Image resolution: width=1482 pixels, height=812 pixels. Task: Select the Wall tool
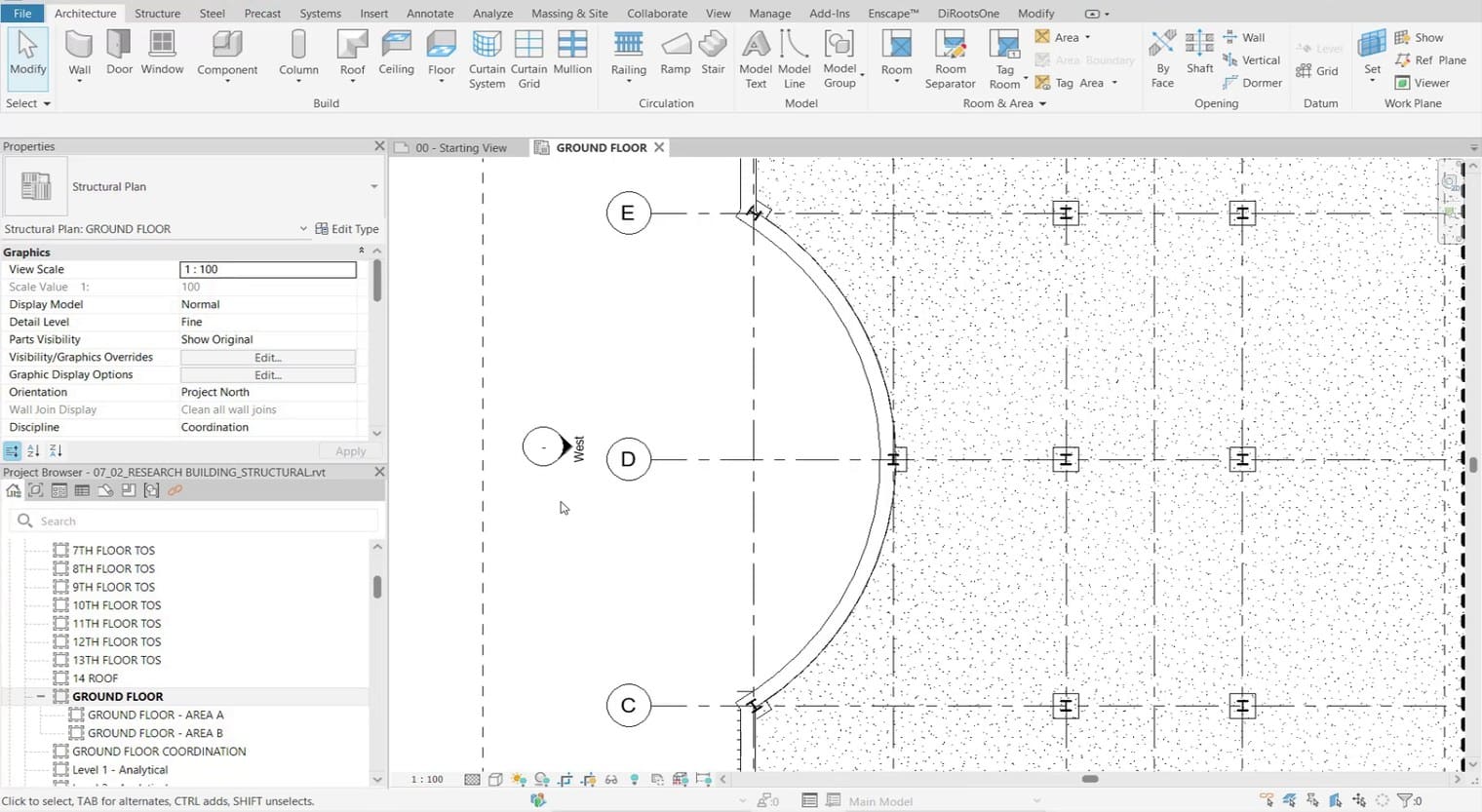[x=79, y=55]
